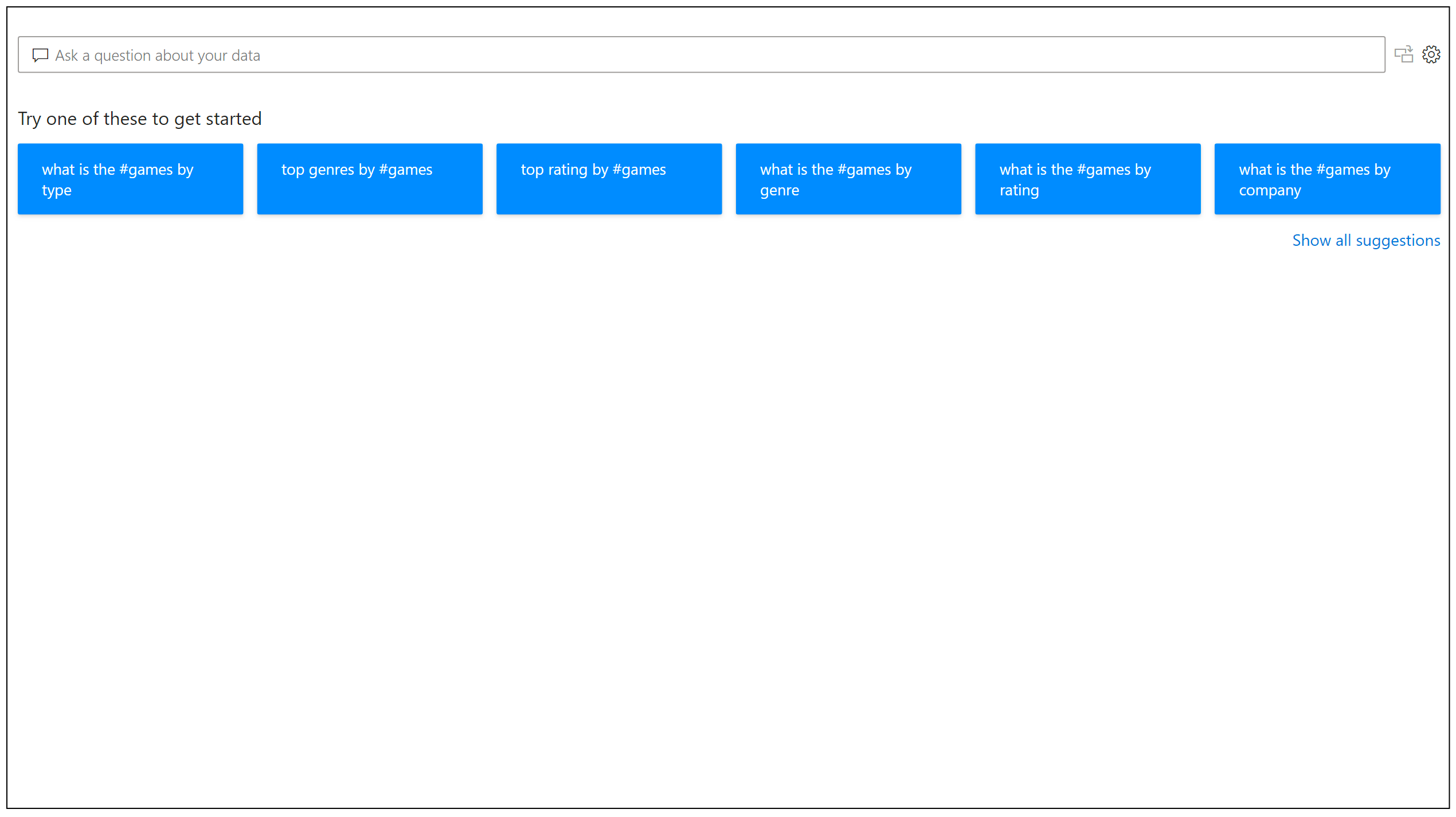
Task: Focus the 'Ask a question about your data' field
Action: pos(701,54)
